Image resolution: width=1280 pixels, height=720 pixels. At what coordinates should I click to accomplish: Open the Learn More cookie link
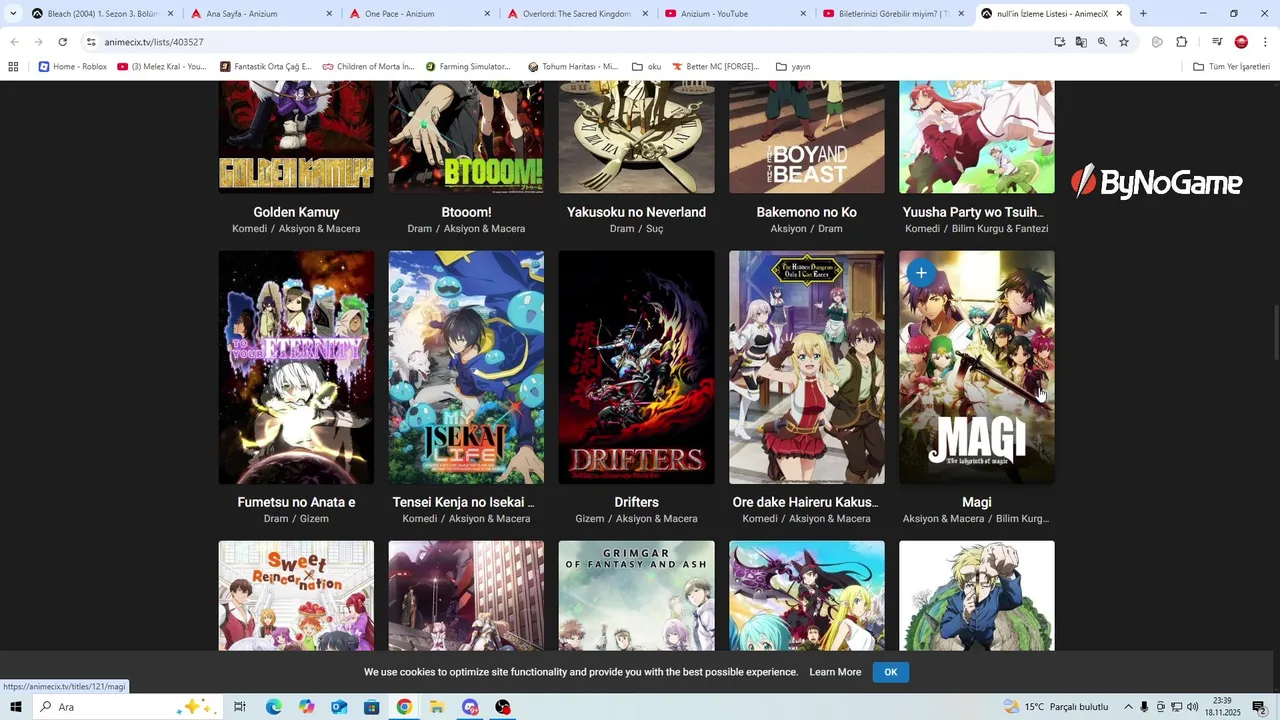click(835, 672)
